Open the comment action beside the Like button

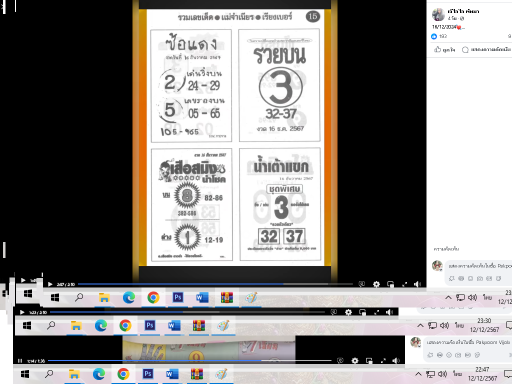pyautogui.click(x=487, y=50)
